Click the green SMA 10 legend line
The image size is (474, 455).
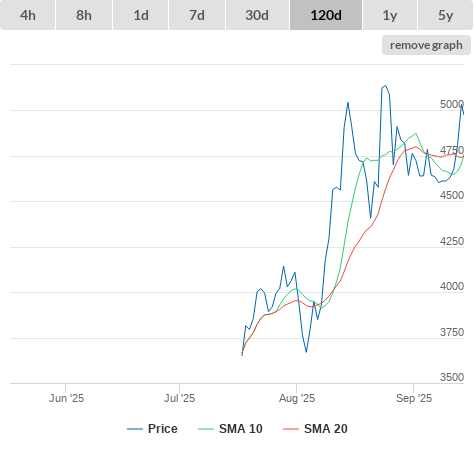pos(206,429)
